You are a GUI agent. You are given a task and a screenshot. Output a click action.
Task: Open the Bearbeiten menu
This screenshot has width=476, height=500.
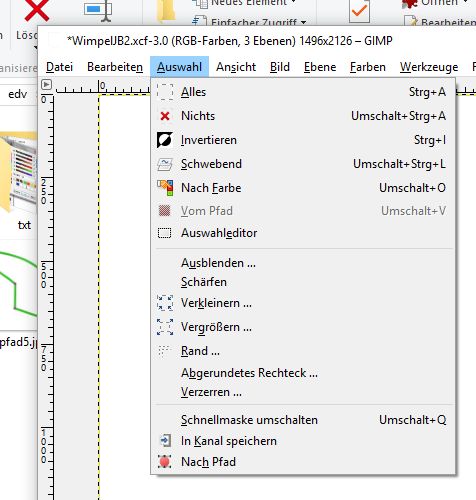coord(115,67)
